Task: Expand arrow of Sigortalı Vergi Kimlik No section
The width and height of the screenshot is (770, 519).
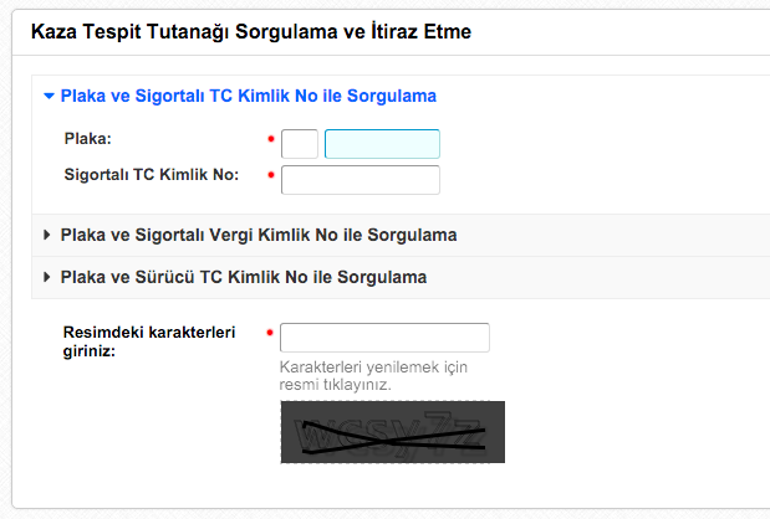Action: (47, 235)
